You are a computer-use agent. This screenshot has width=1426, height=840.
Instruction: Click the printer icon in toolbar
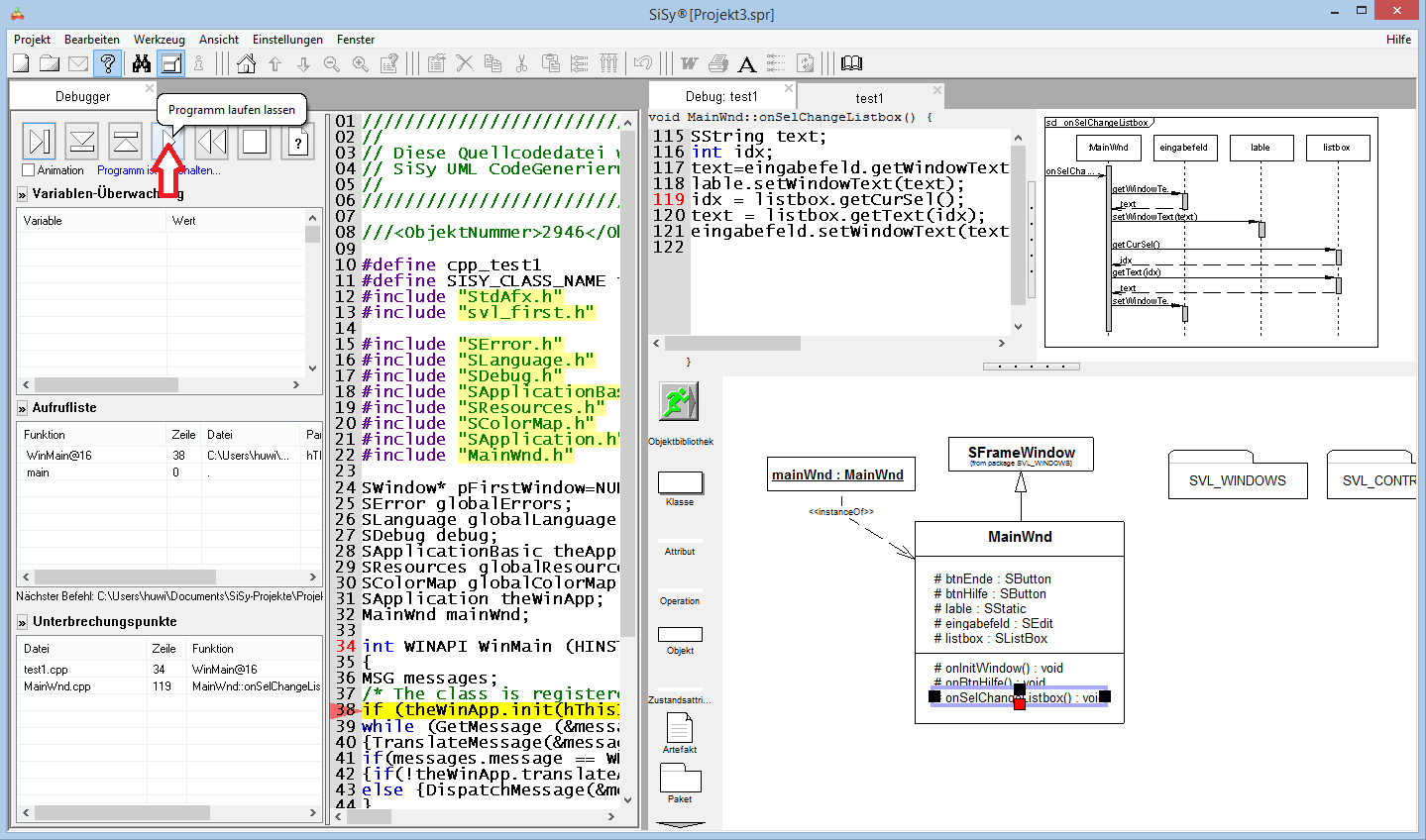tap(718, 64)
